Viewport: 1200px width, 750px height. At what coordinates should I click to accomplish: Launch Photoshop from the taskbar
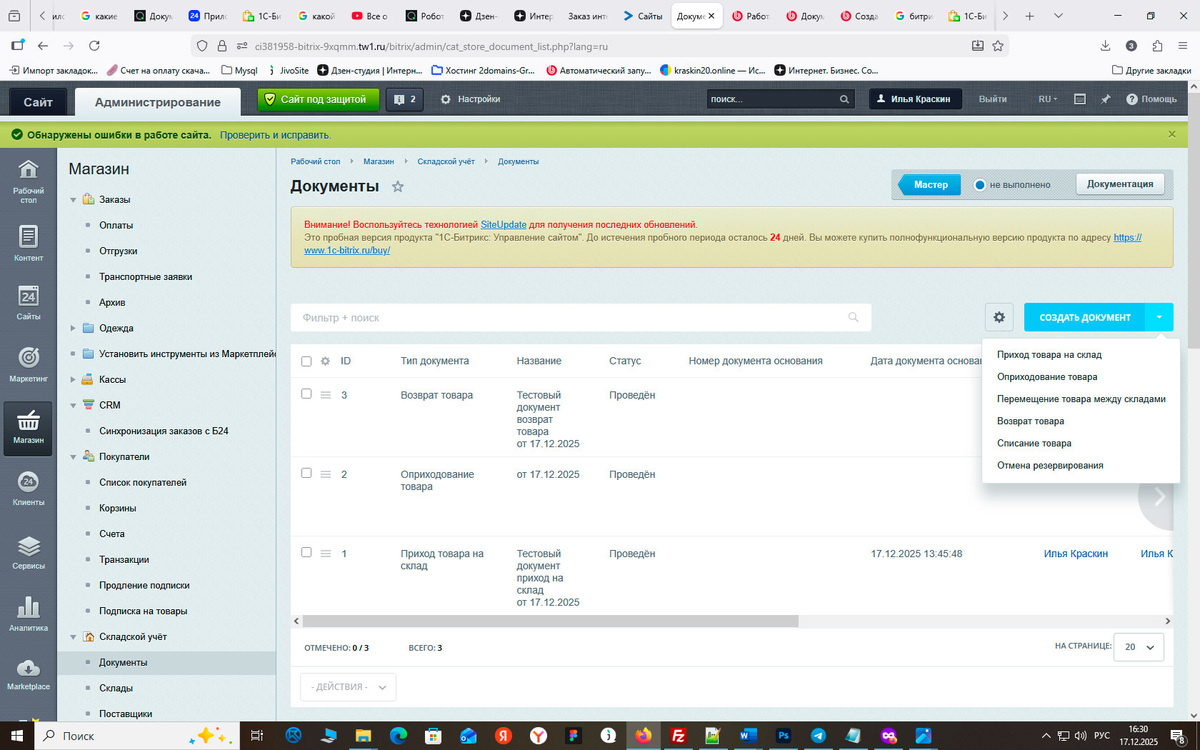784,735
